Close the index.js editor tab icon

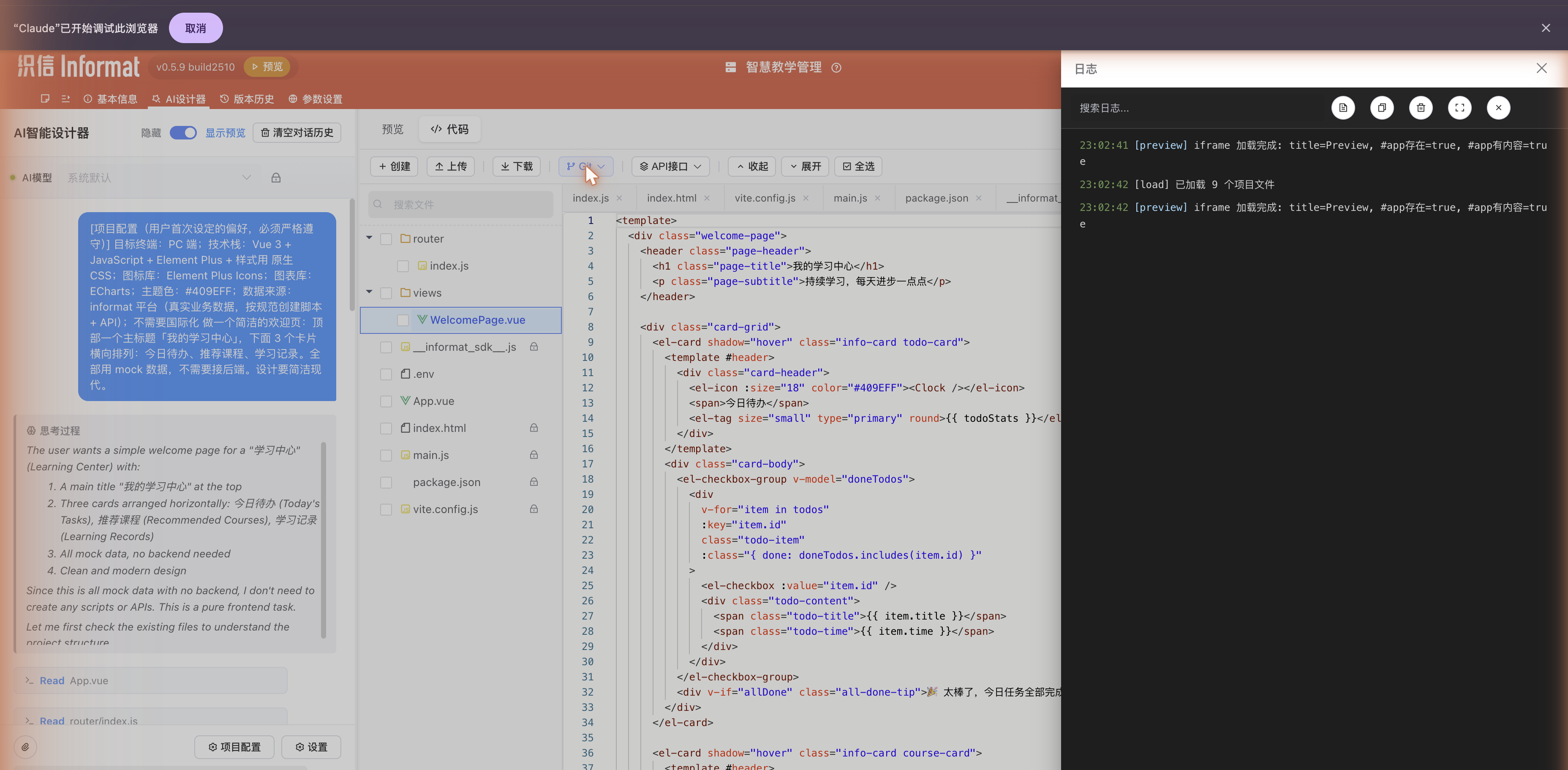click(619, 198)
